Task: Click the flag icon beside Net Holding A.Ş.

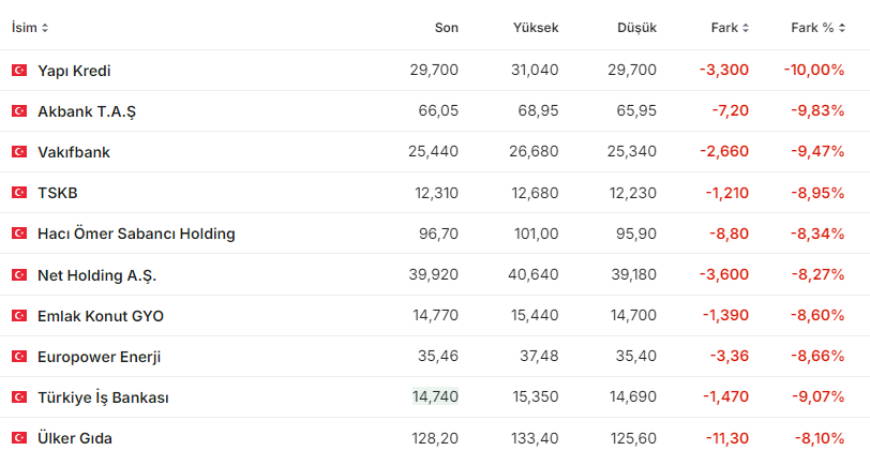Action: [19, 275]
